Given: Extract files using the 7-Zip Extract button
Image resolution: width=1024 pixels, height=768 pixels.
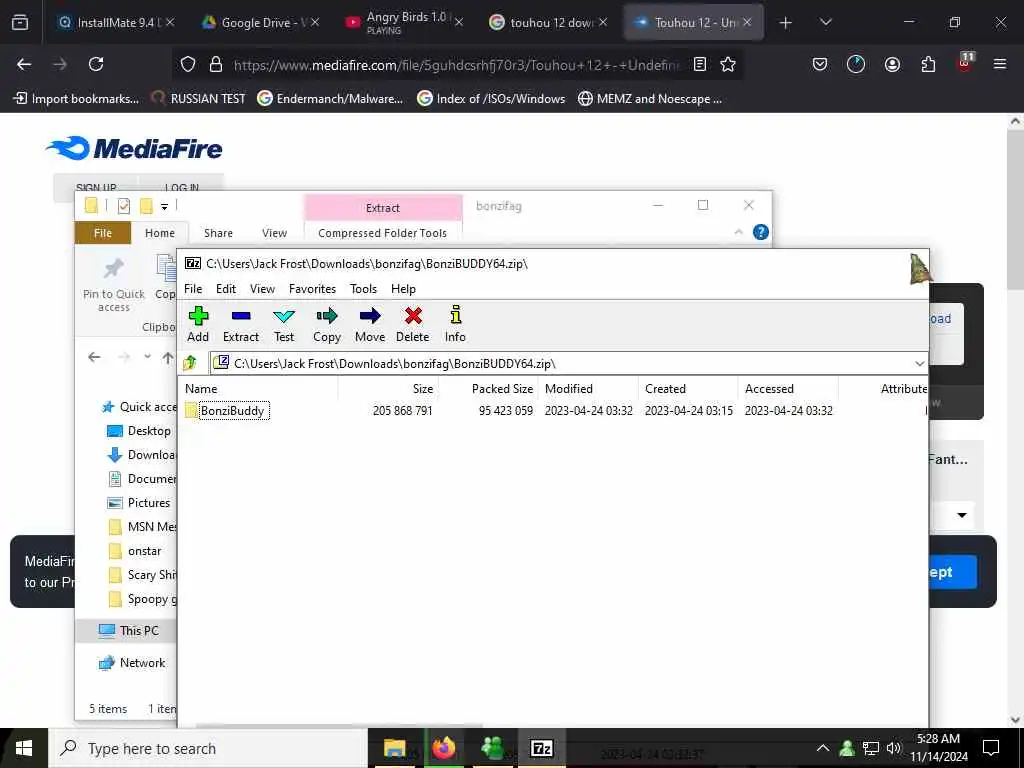Looking at the screenshot, I should (x=241, y=325).
